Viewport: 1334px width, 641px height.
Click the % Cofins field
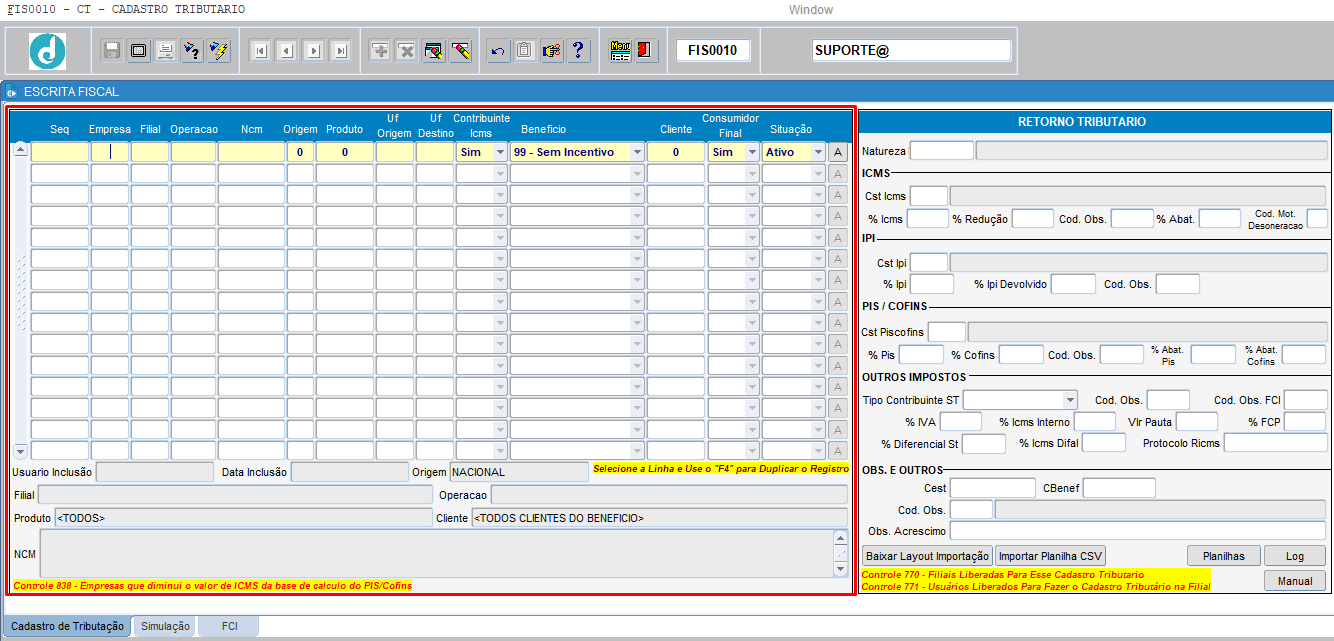[1021, 354]
